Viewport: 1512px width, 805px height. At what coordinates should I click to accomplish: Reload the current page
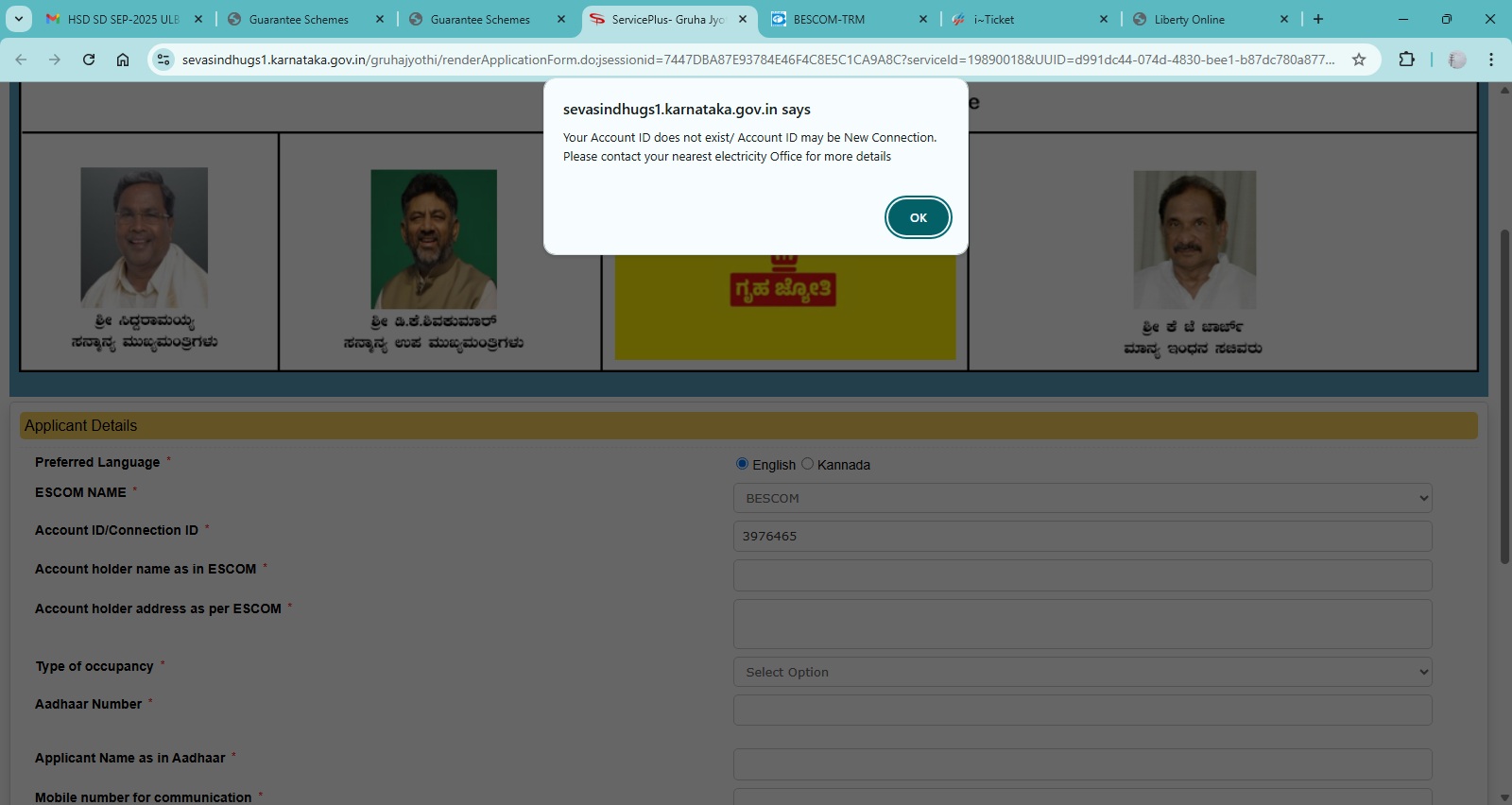(89, 60)
